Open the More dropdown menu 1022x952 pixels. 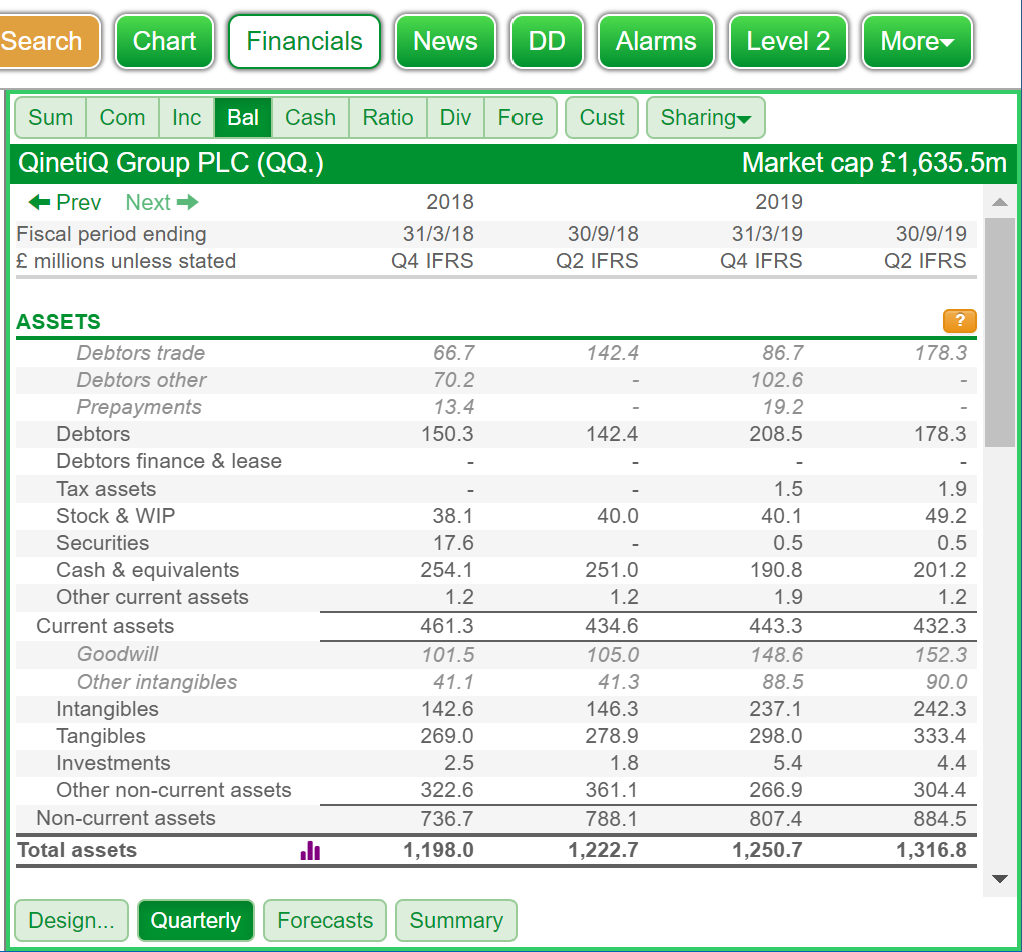click(x=917, y=42)
